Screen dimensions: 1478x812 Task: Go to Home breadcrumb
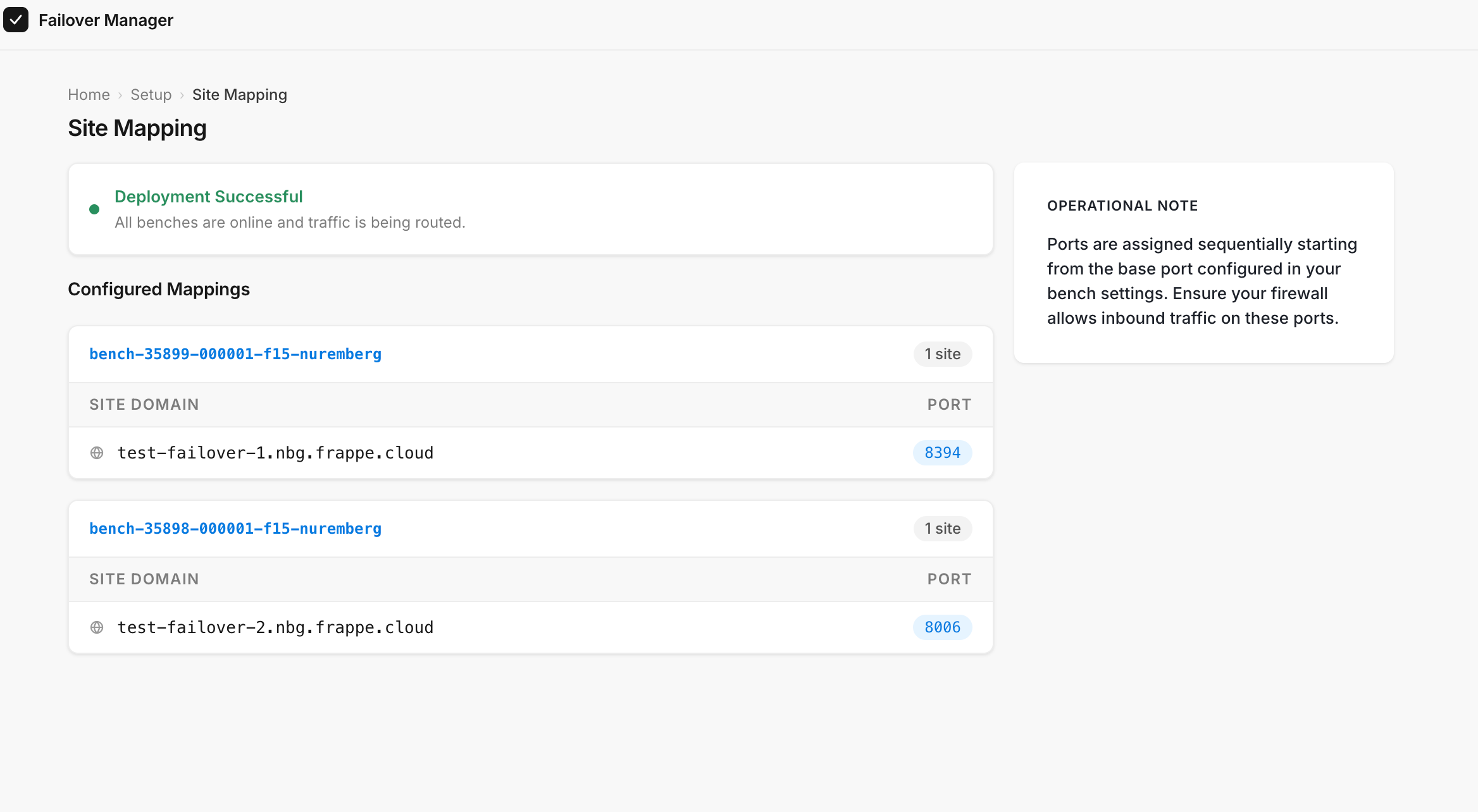tap(89, 95)
